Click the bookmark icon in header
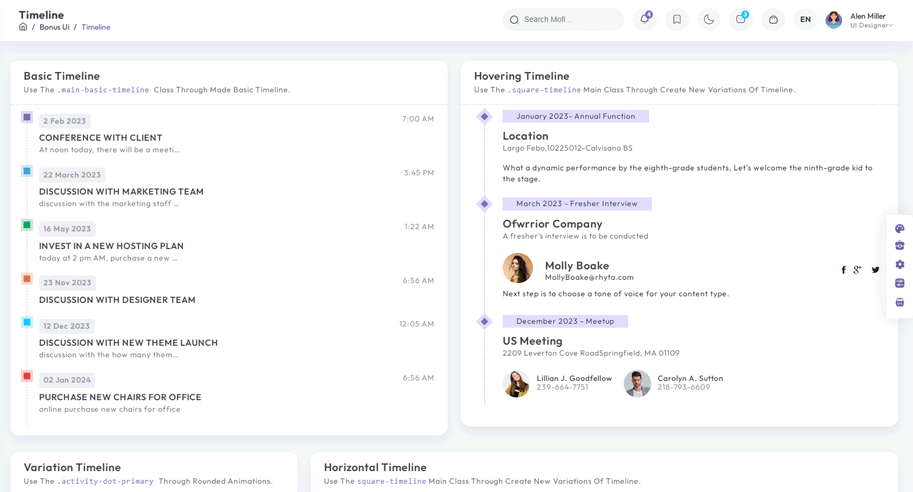Screen dimensions: 913x492 click(677, 19)
